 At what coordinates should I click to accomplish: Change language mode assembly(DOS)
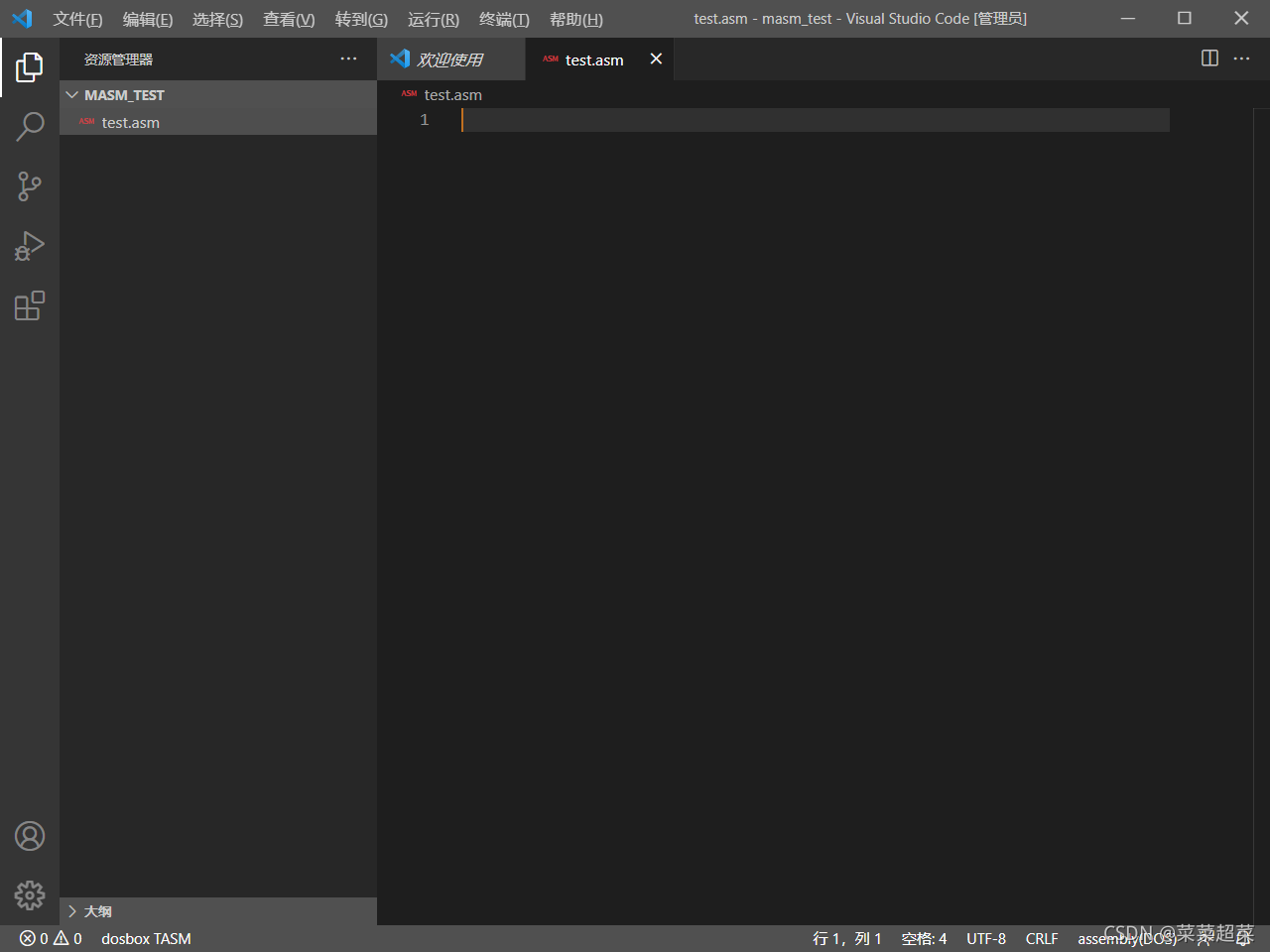tap(1127, 938)
